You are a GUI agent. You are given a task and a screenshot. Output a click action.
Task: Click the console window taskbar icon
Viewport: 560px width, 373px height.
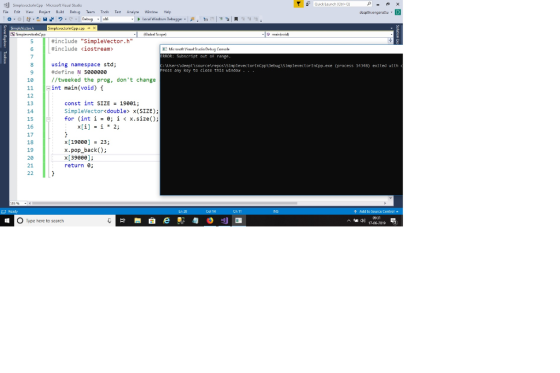(x=239, y=221)
